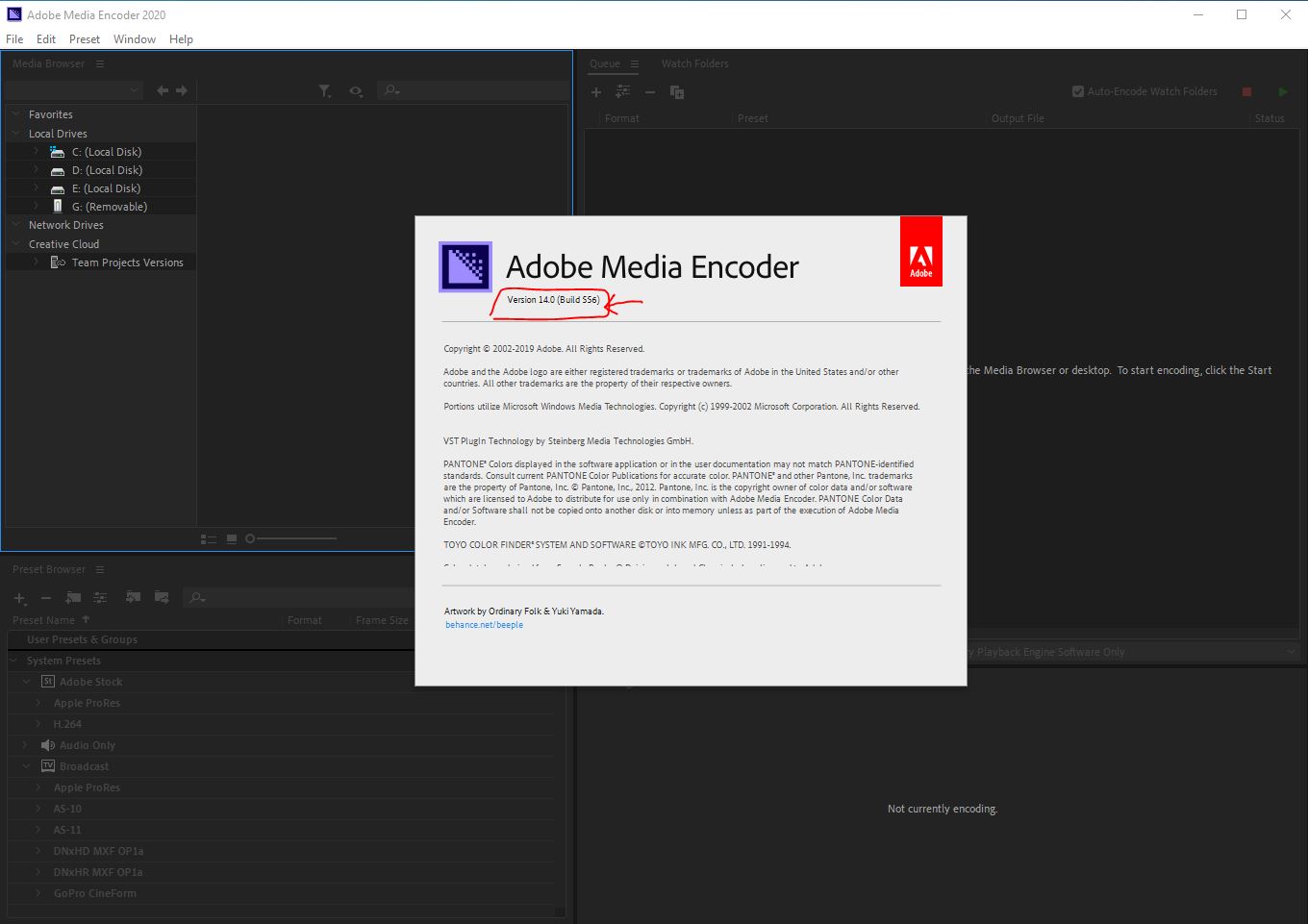Switch to the Watch Folders tab

tap(694, 63)
